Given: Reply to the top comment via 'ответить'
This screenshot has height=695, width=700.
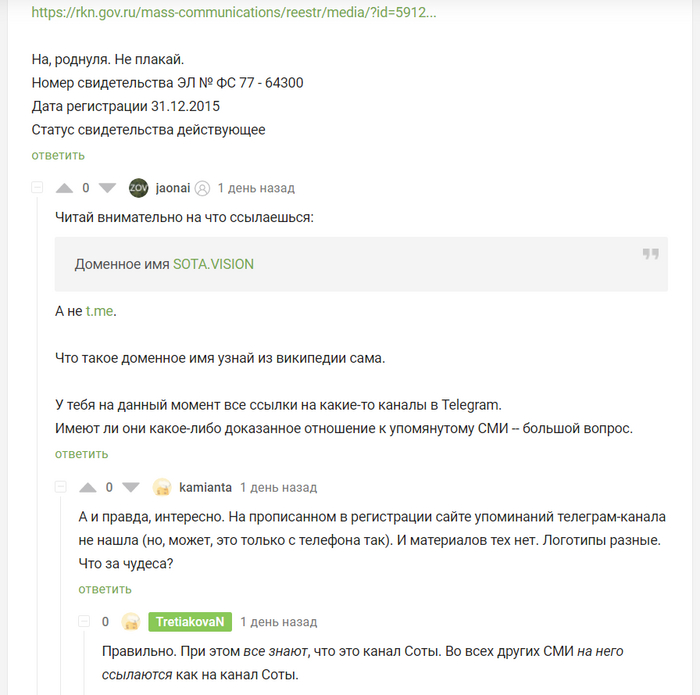Looking at the screenshot, I should pos(58,155).
